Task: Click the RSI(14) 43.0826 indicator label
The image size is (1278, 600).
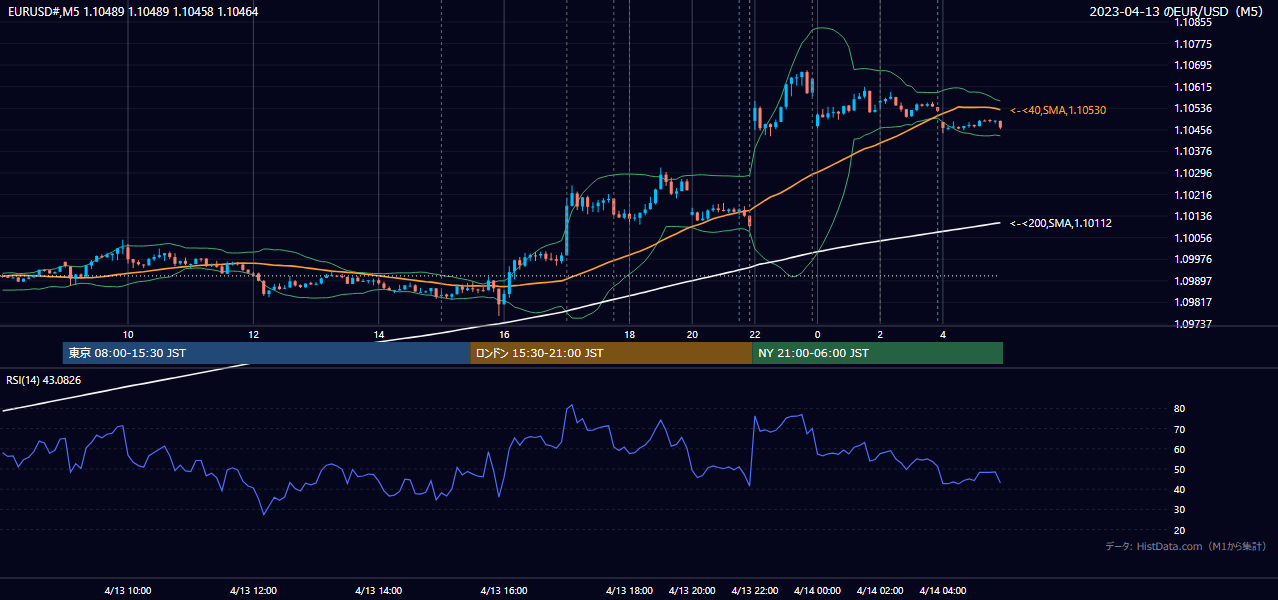Action: coord(44,380)
